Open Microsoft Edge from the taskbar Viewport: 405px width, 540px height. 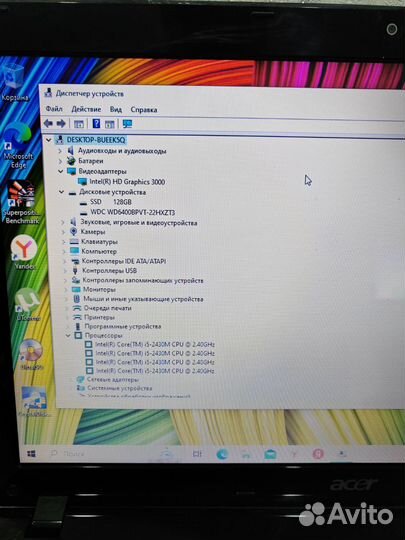tap(222, 454)
